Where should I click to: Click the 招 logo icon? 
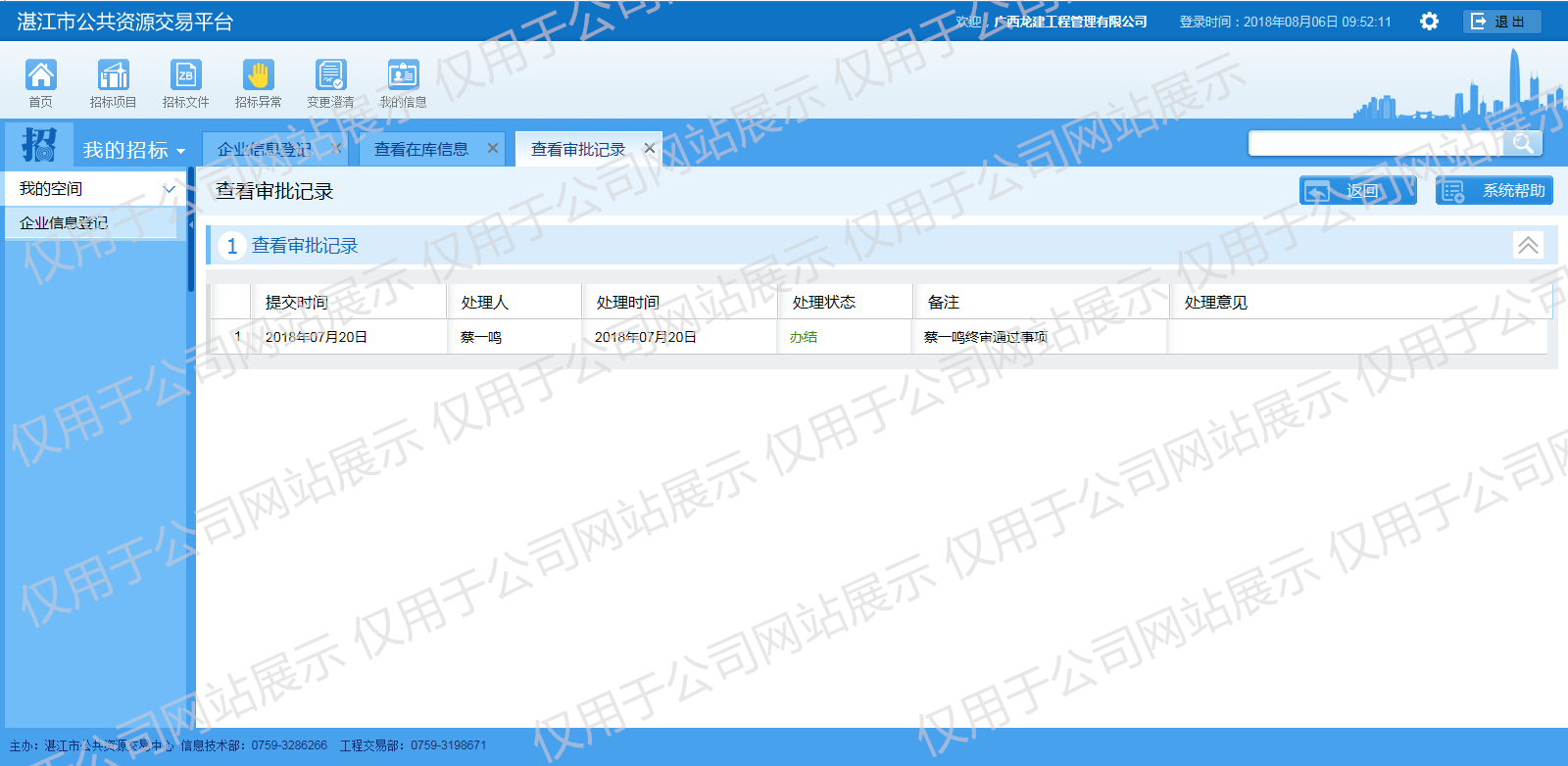coord(39,144)
